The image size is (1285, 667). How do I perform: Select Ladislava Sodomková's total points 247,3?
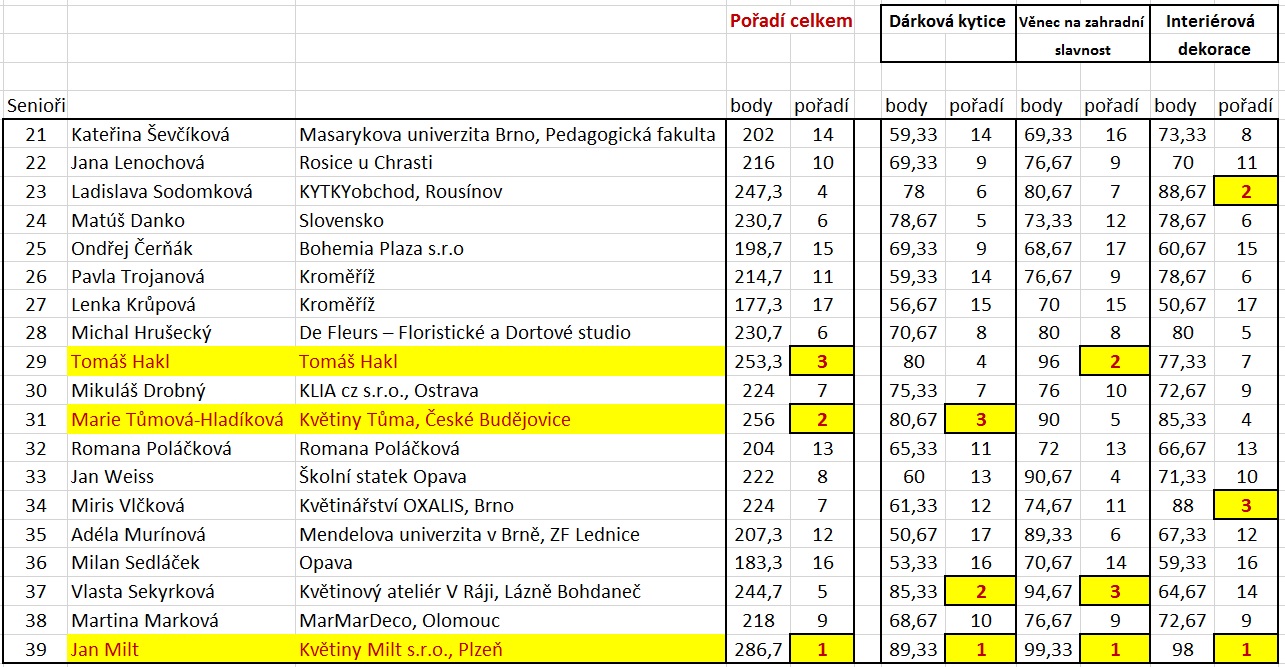[x=758, y=191]
